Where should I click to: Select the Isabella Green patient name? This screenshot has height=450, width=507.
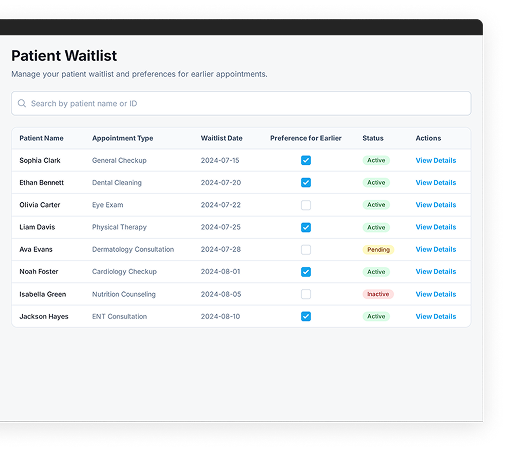(x=43, y=294)
